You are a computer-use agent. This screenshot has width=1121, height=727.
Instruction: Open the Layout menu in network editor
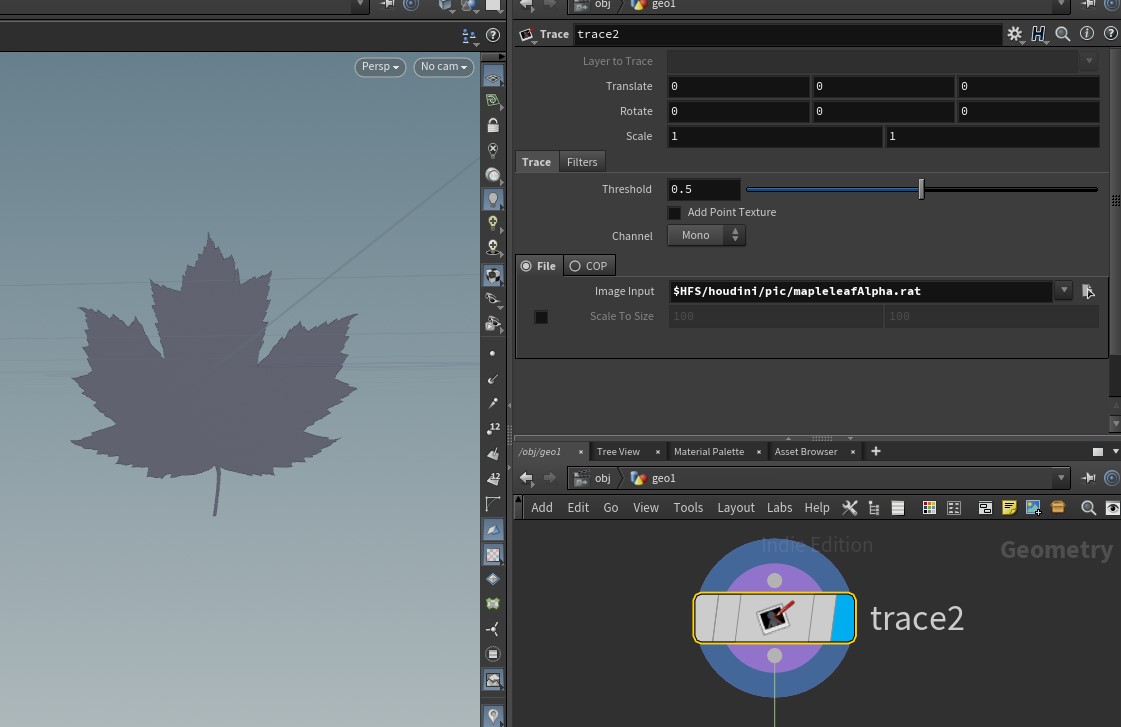(x=735, y=508)
